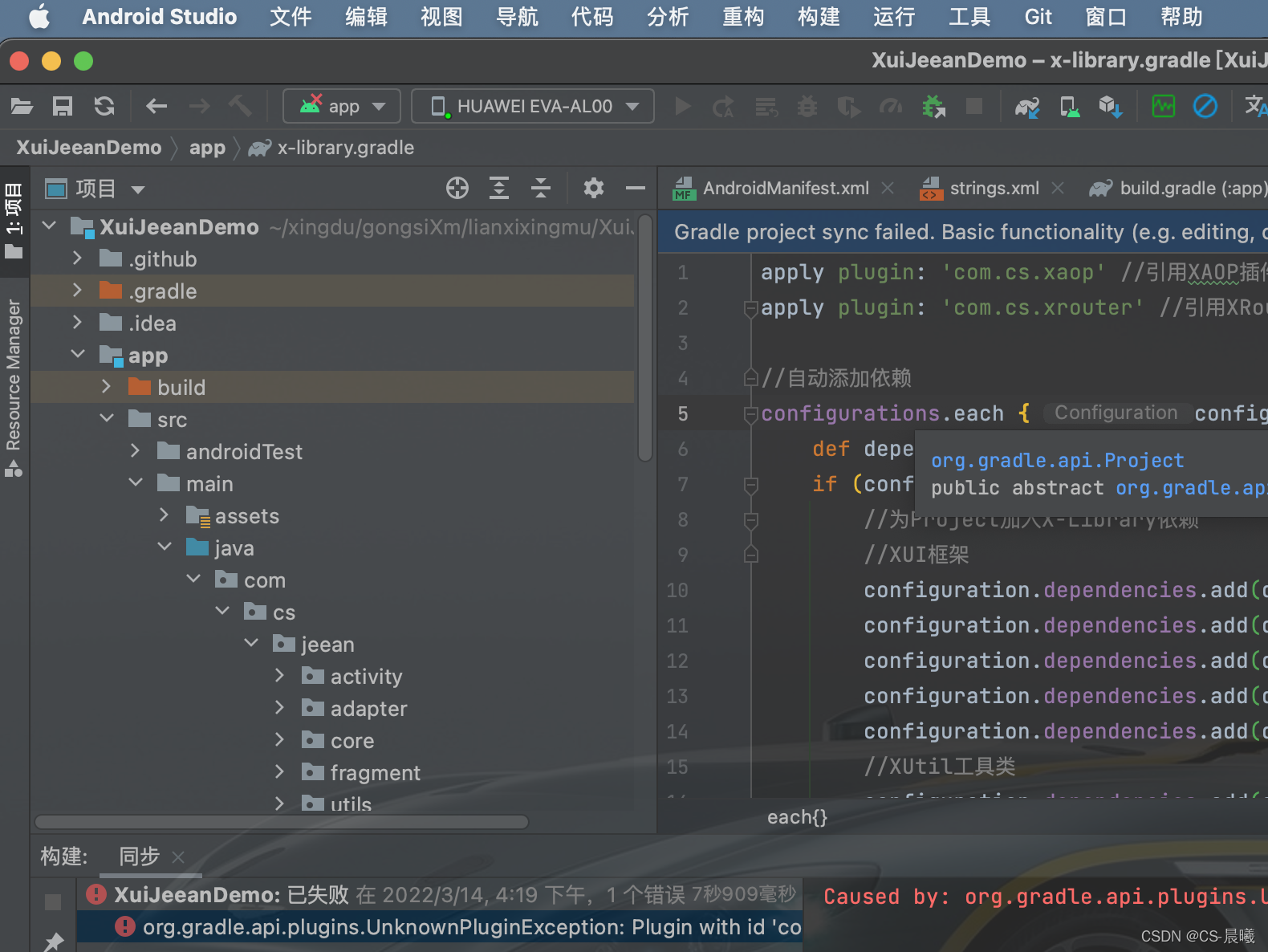The image size is (1268, 952).
Task: Hide the project panel with minus icon
Action: click(x=636, y=188)
